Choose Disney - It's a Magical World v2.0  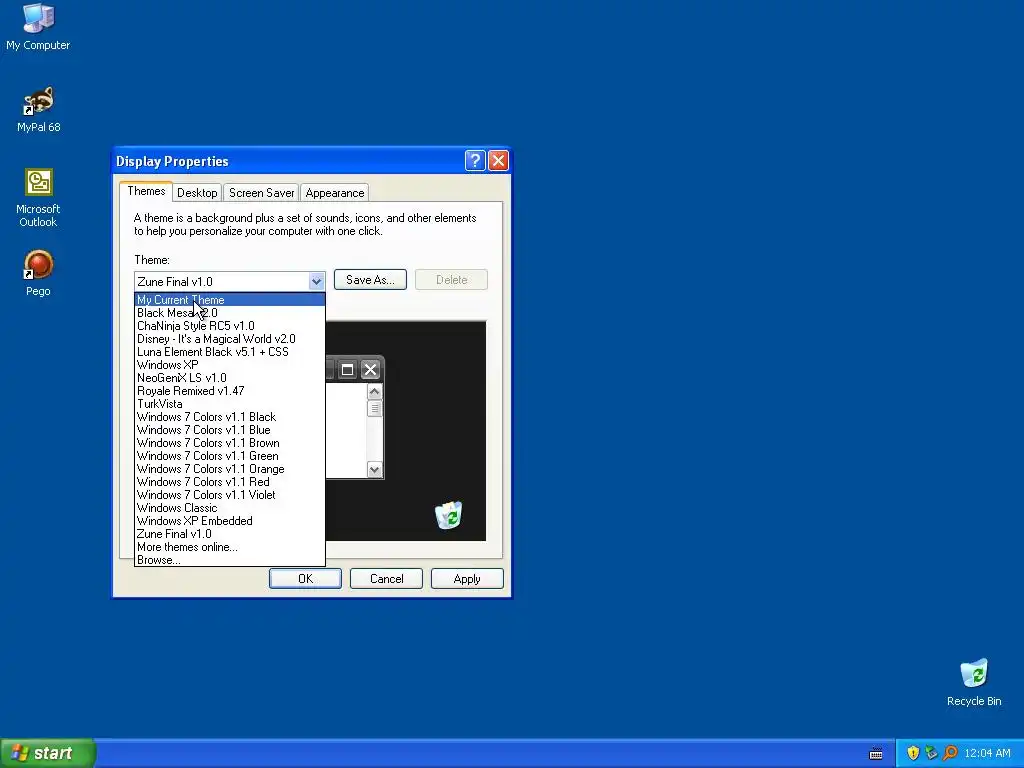pyautogui.click(x=230, y=339)
